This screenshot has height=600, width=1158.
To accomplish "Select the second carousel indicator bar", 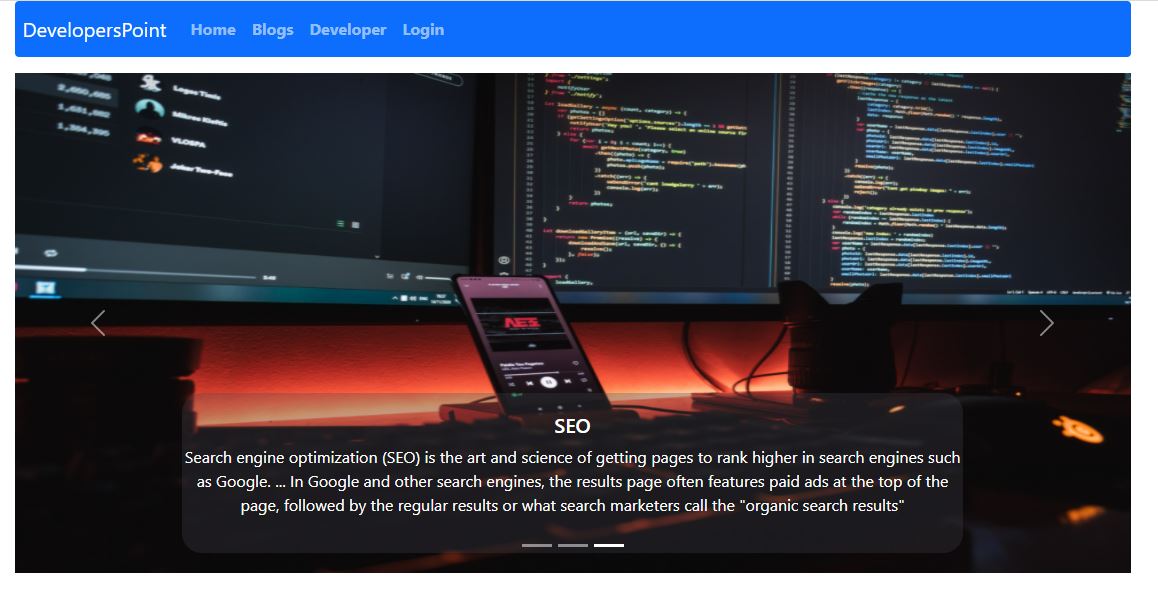I will (x=573, y=545).
